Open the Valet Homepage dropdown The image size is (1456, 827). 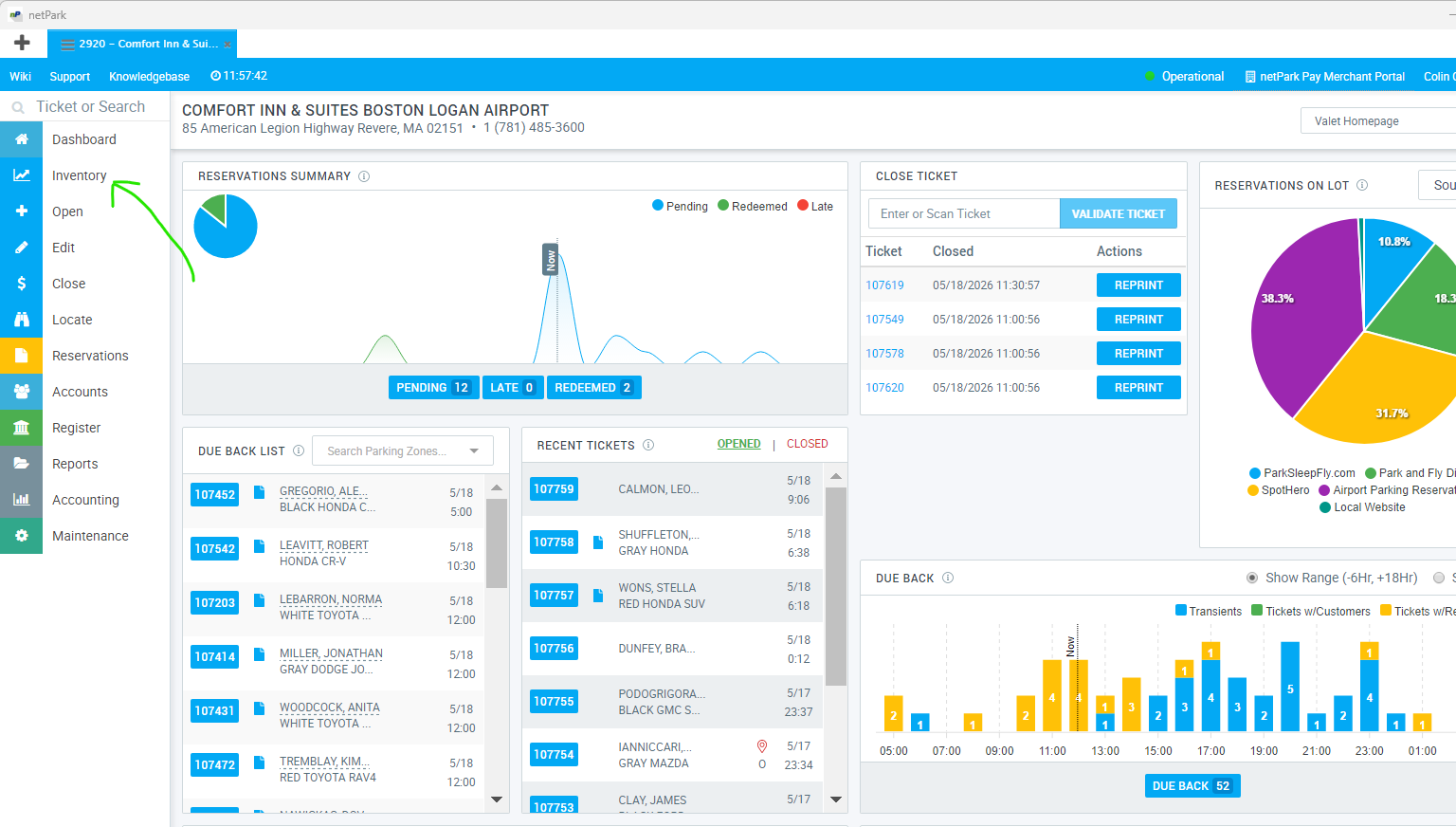[1378, 121]
